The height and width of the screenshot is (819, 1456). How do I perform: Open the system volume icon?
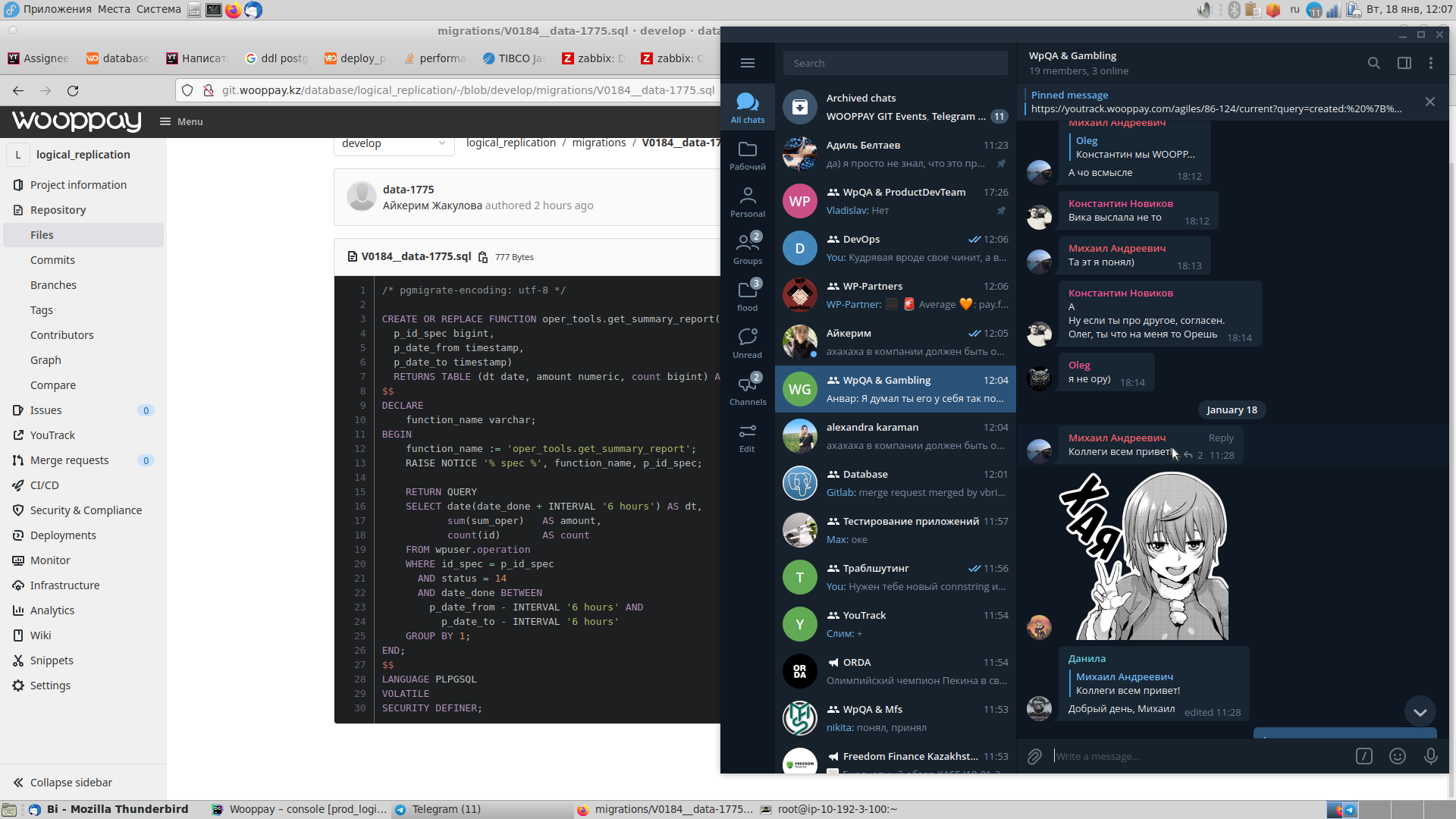(1204, 10)
